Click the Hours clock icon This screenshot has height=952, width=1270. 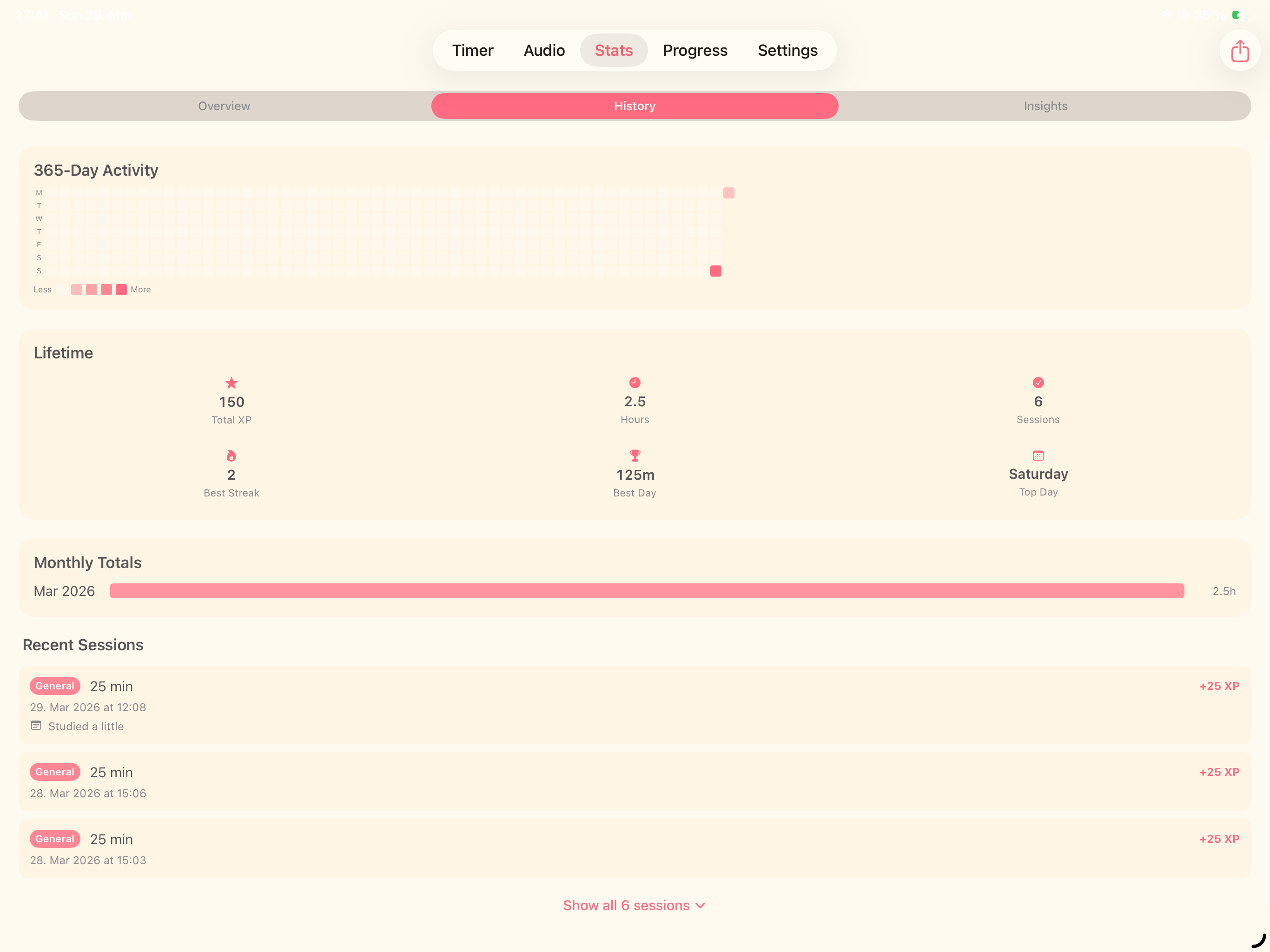tap(635, 383)
